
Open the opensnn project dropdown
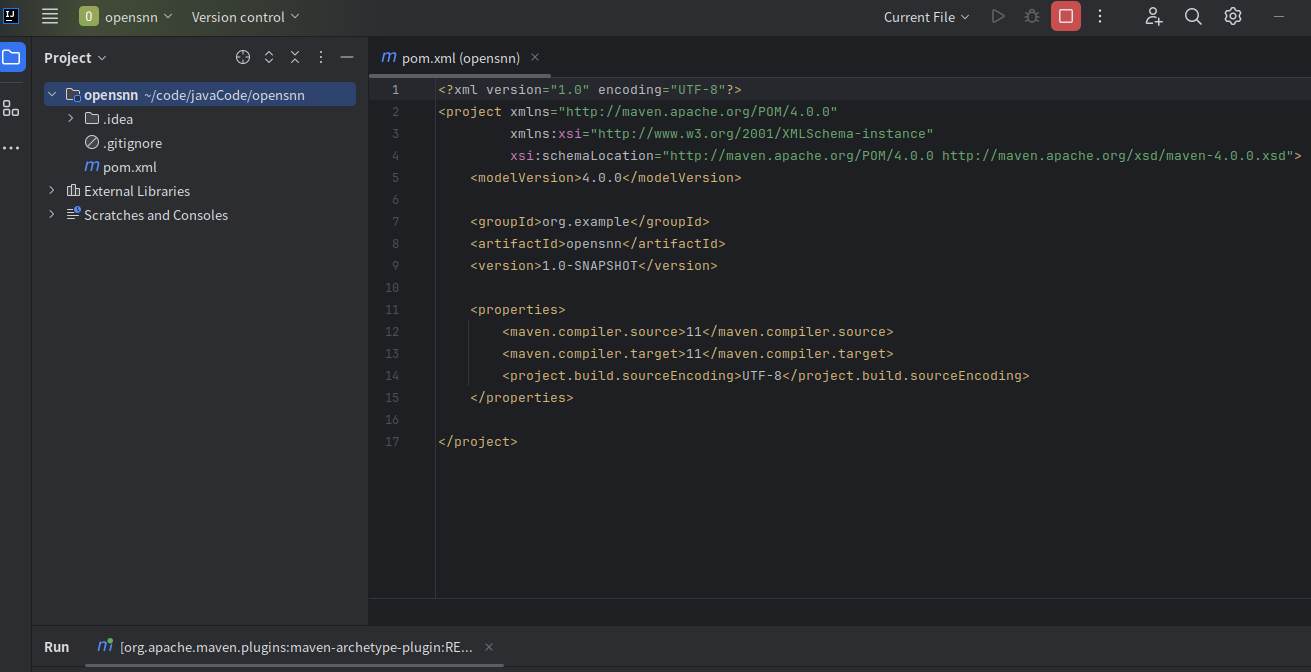[x=126, y=17]
